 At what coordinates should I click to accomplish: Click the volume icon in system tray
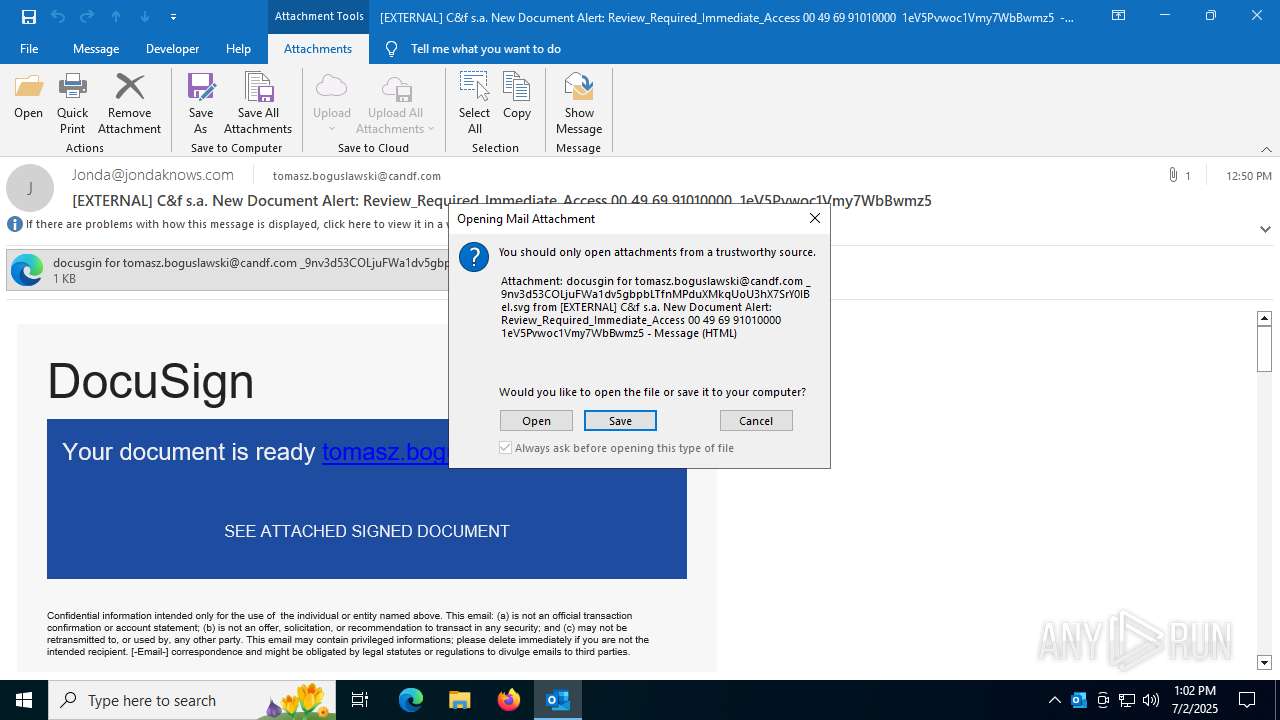(1151, 700)
